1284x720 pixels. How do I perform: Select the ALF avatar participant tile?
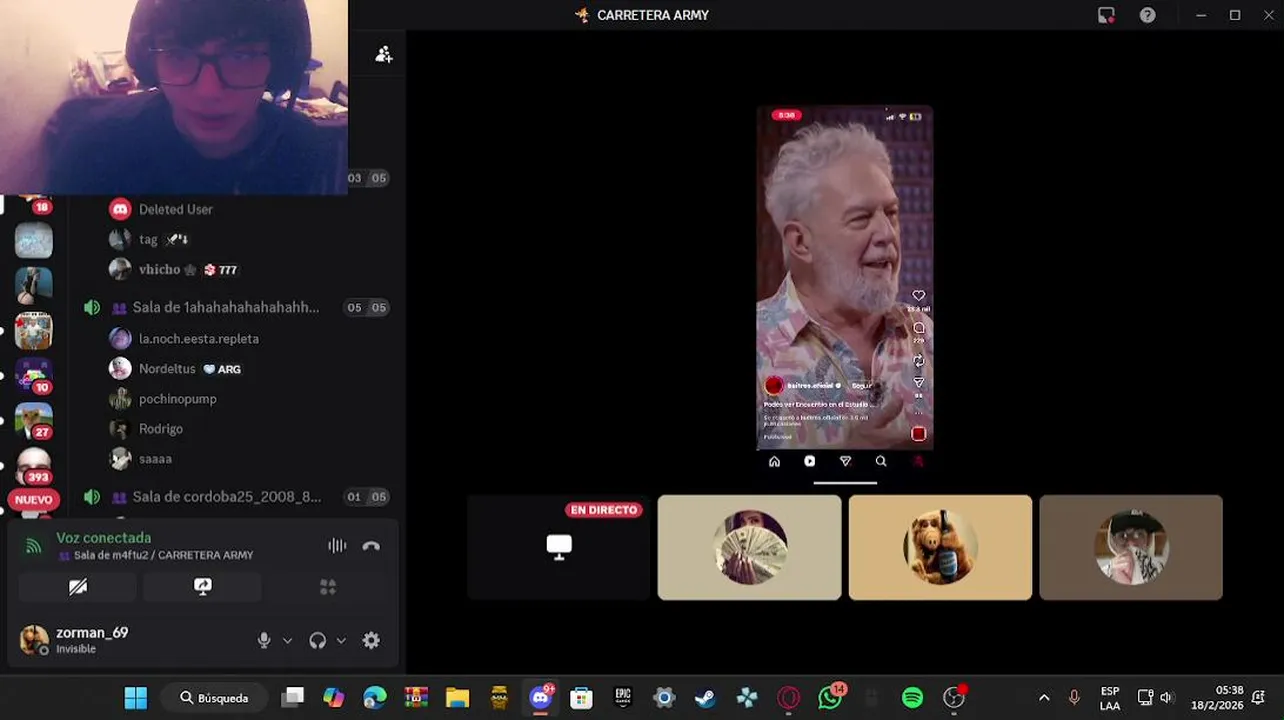[x=940, y=547]
